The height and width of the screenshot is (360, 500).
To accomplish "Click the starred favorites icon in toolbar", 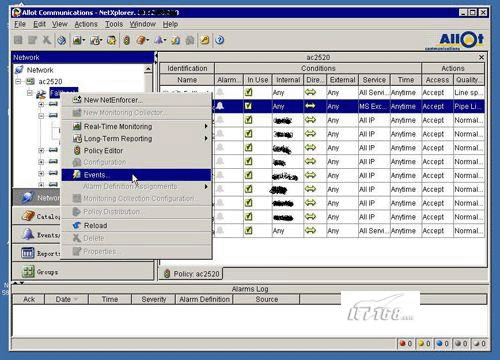I will tap(112, 40).
